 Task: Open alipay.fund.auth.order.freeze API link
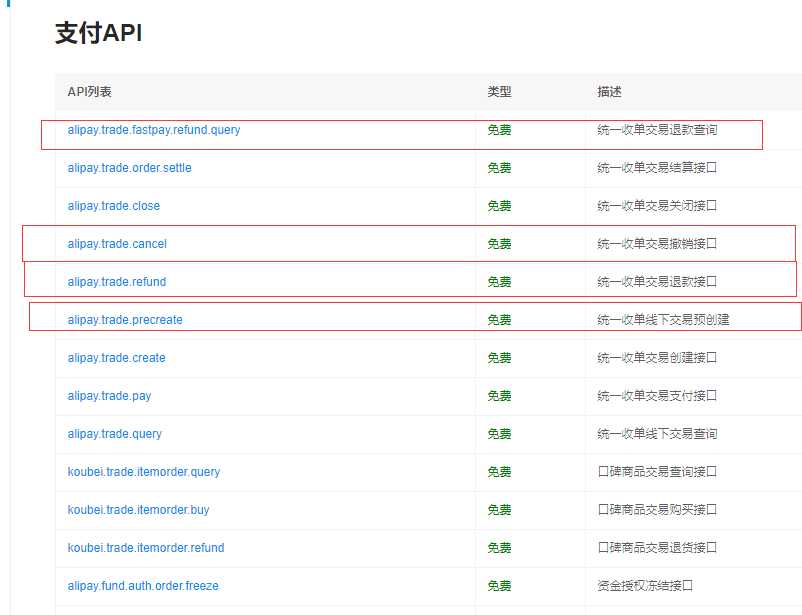(x=143, y=586)
